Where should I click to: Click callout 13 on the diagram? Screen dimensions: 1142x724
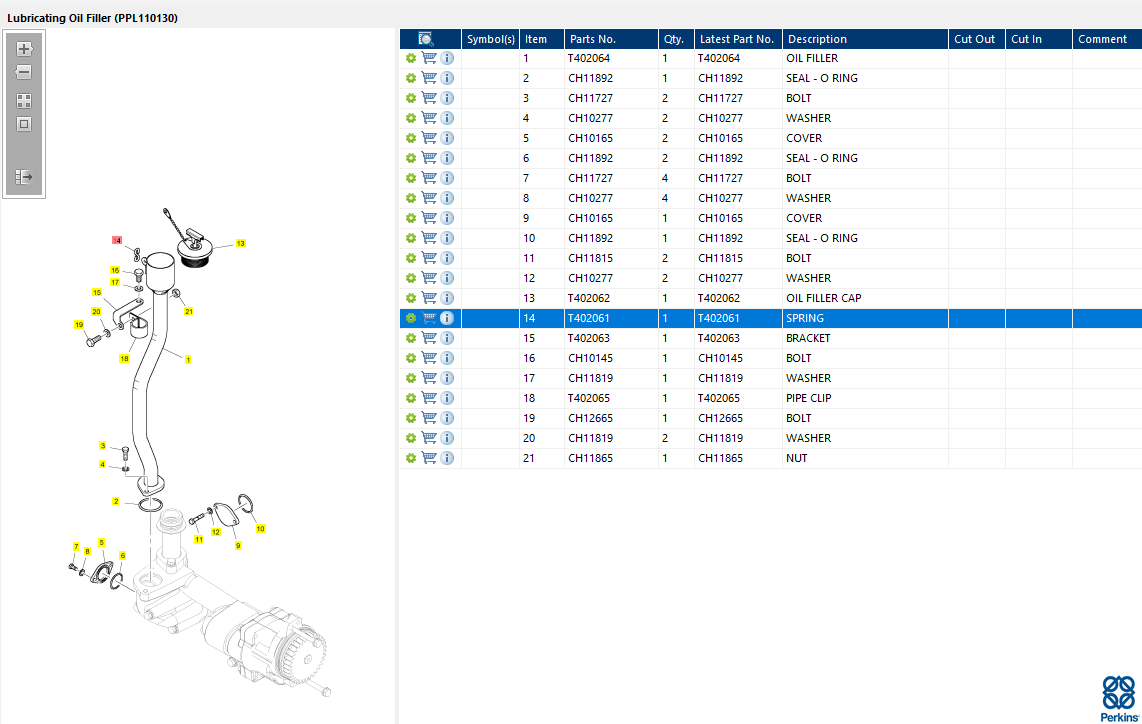click(x=240, y=243)
